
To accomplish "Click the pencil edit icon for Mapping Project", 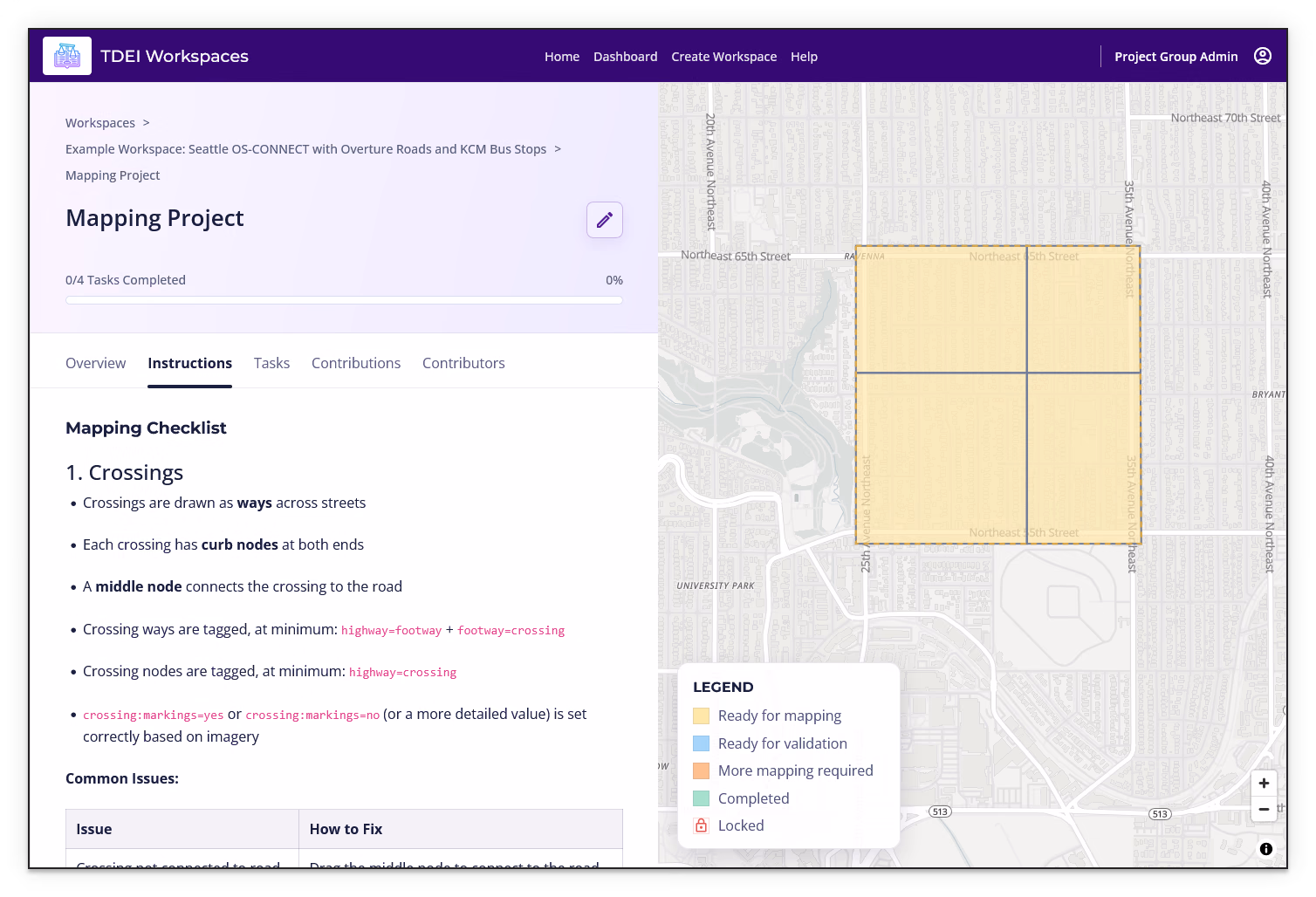I will (x=605, y=220).
